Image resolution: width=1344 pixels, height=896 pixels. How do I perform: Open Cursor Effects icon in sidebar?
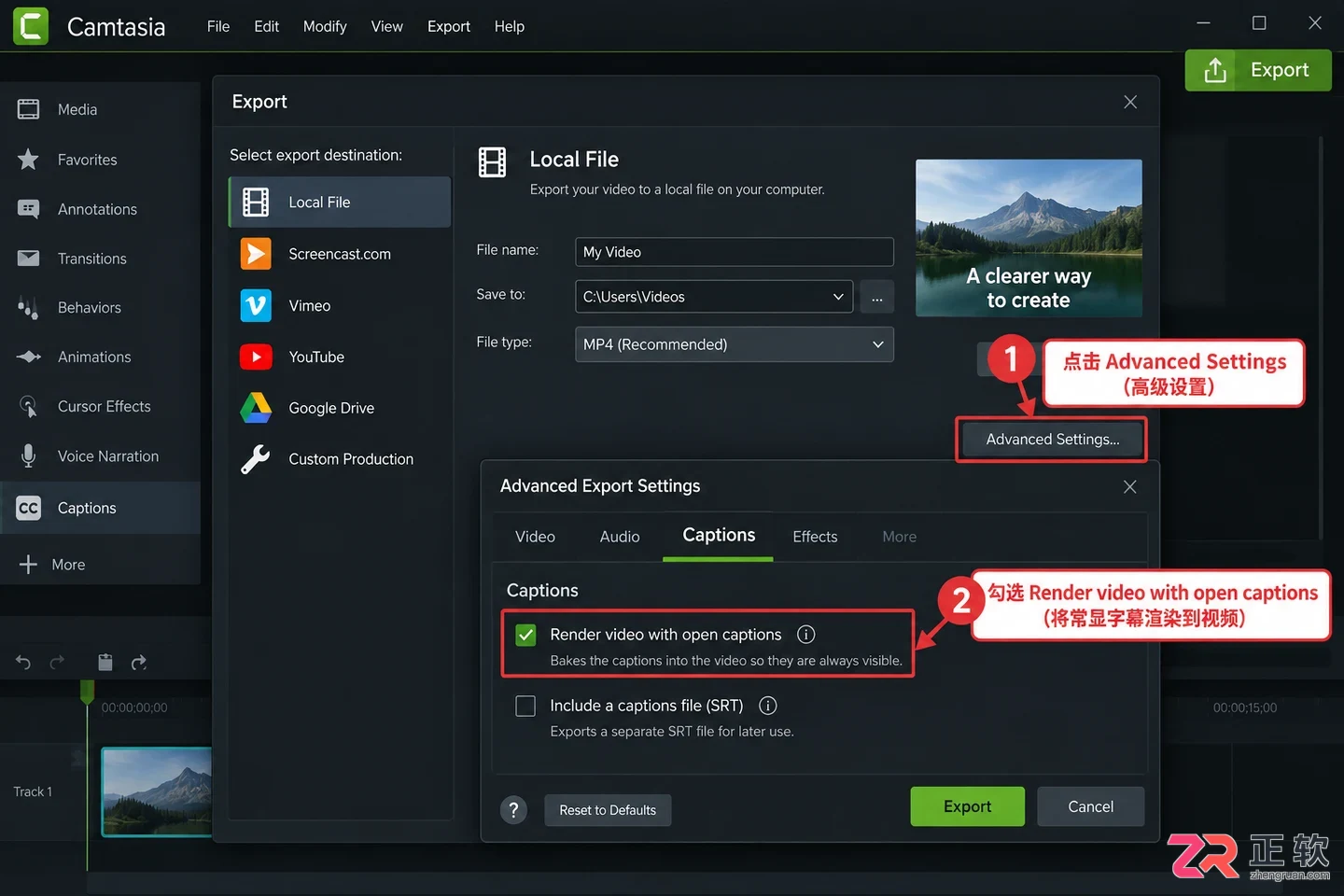click(x=28, y=407)
